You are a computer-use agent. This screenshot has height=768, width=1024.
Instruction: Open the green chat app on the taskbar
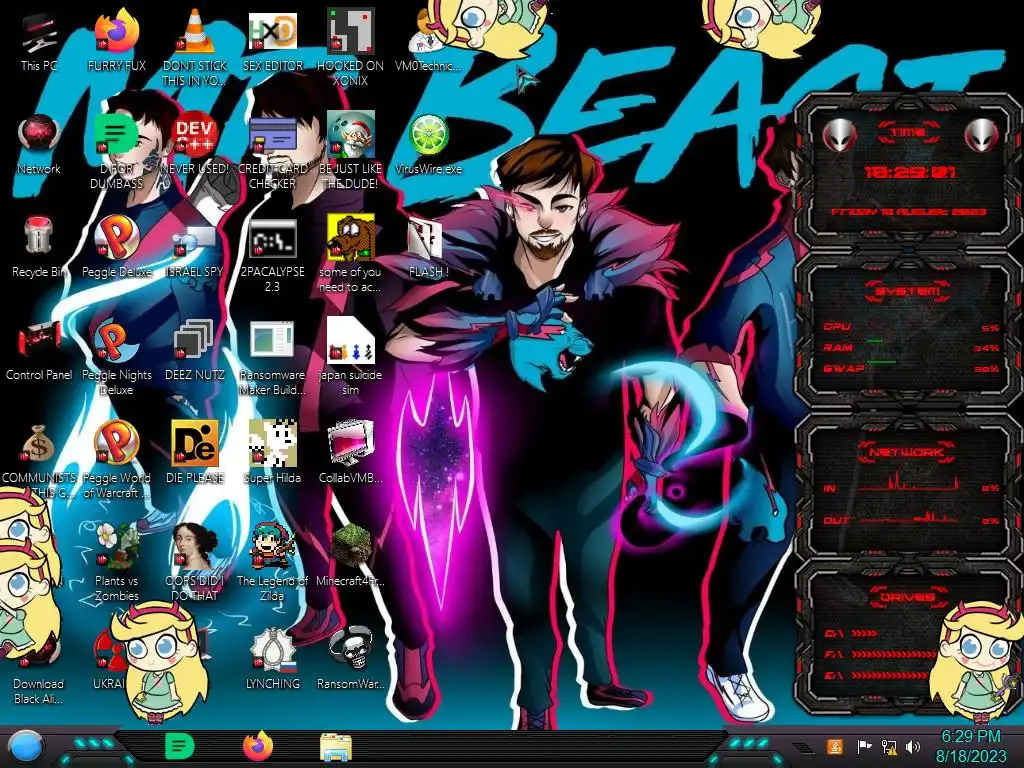point(180,746)
